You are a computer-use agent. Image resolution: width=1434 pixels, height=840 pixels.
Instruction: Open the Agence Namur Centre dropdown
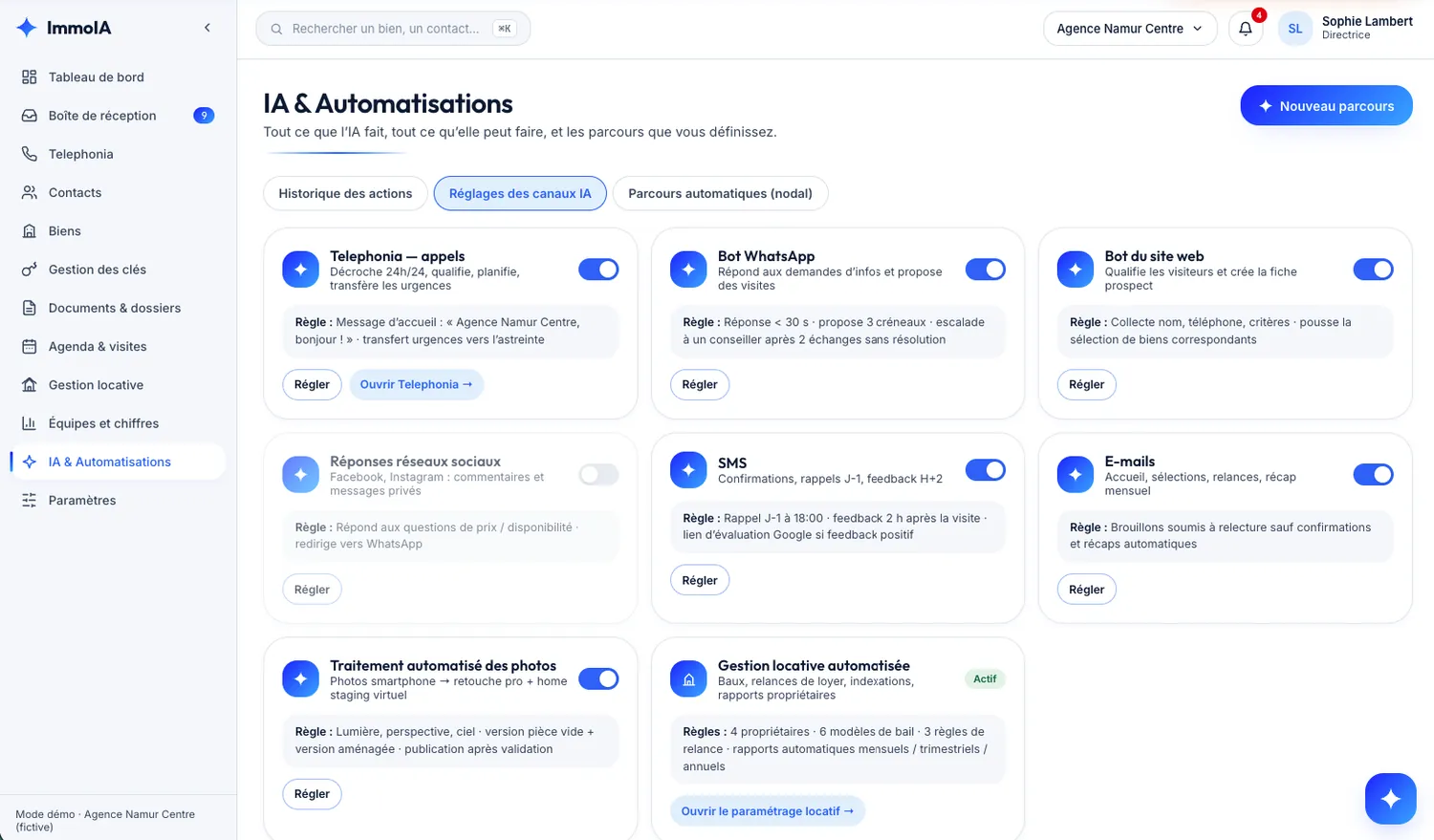click(1130, 29)
